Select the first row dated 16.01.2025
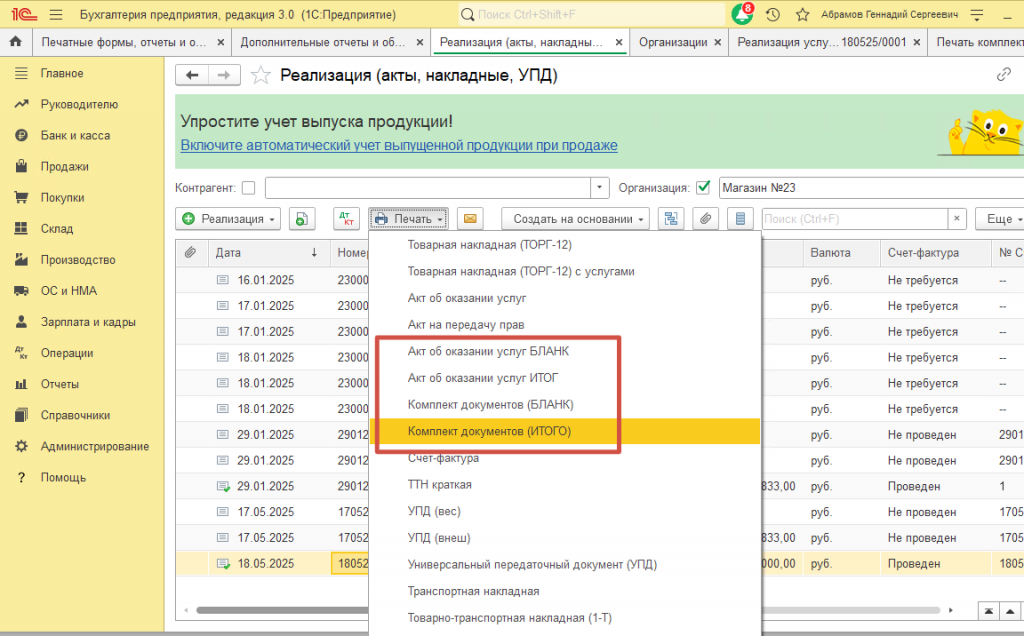 coord(266,280)
